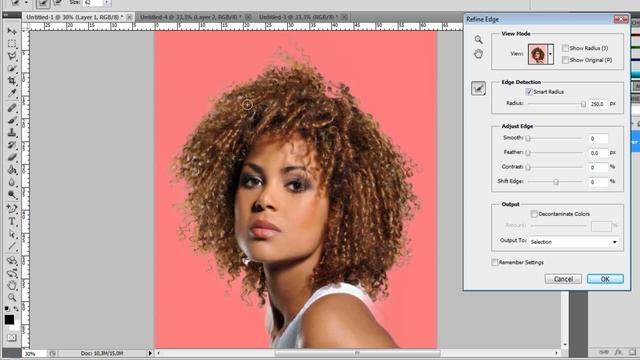Open the tool preset picker arrow

26,3
